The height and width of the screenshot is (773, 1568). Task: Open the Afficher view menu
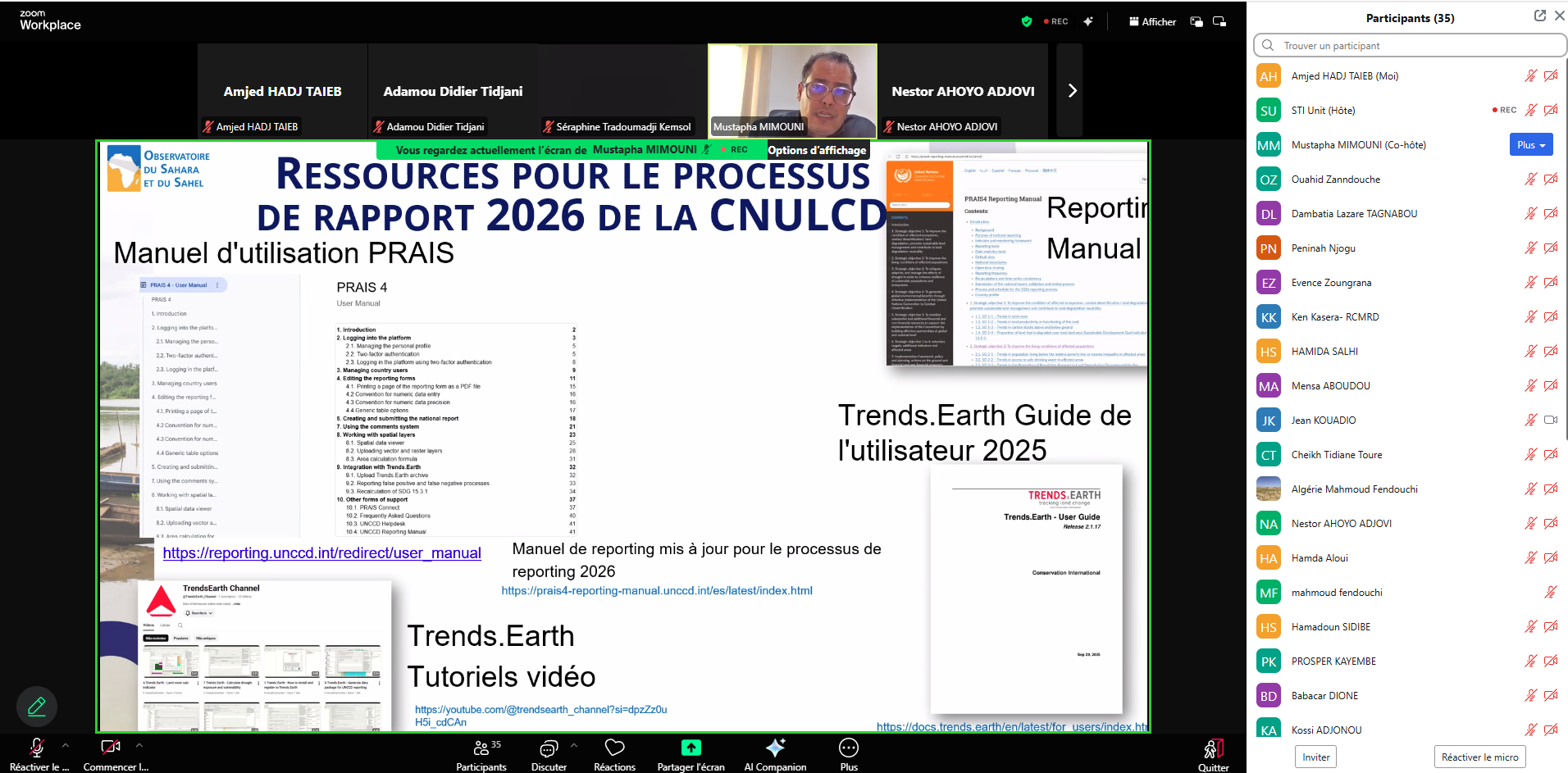(x=1151, y=21)
